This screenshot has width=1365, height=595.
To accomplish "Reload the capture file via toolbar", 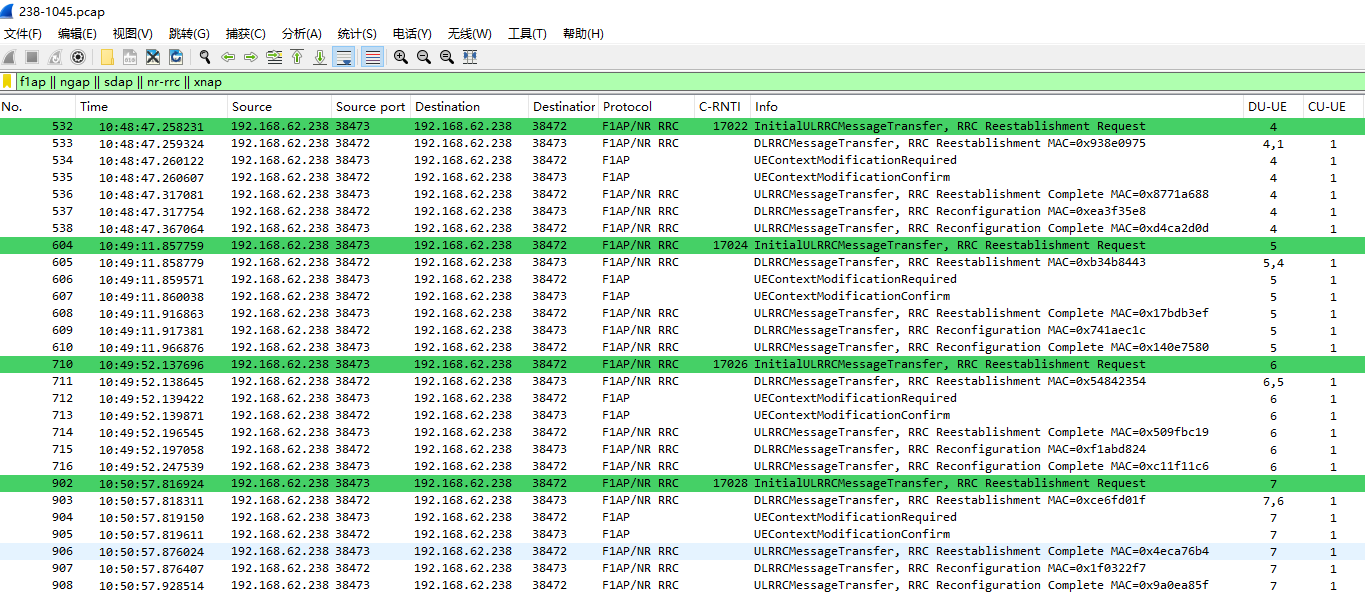I will pos(176,57).
